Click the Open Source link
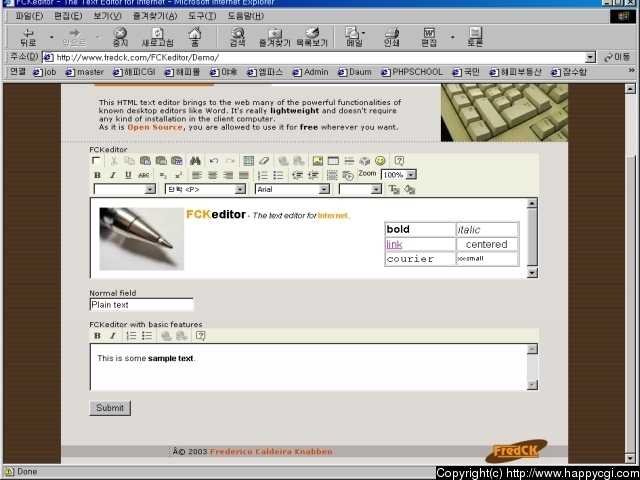The image size is (640, 480). click(x=155, y=127)
